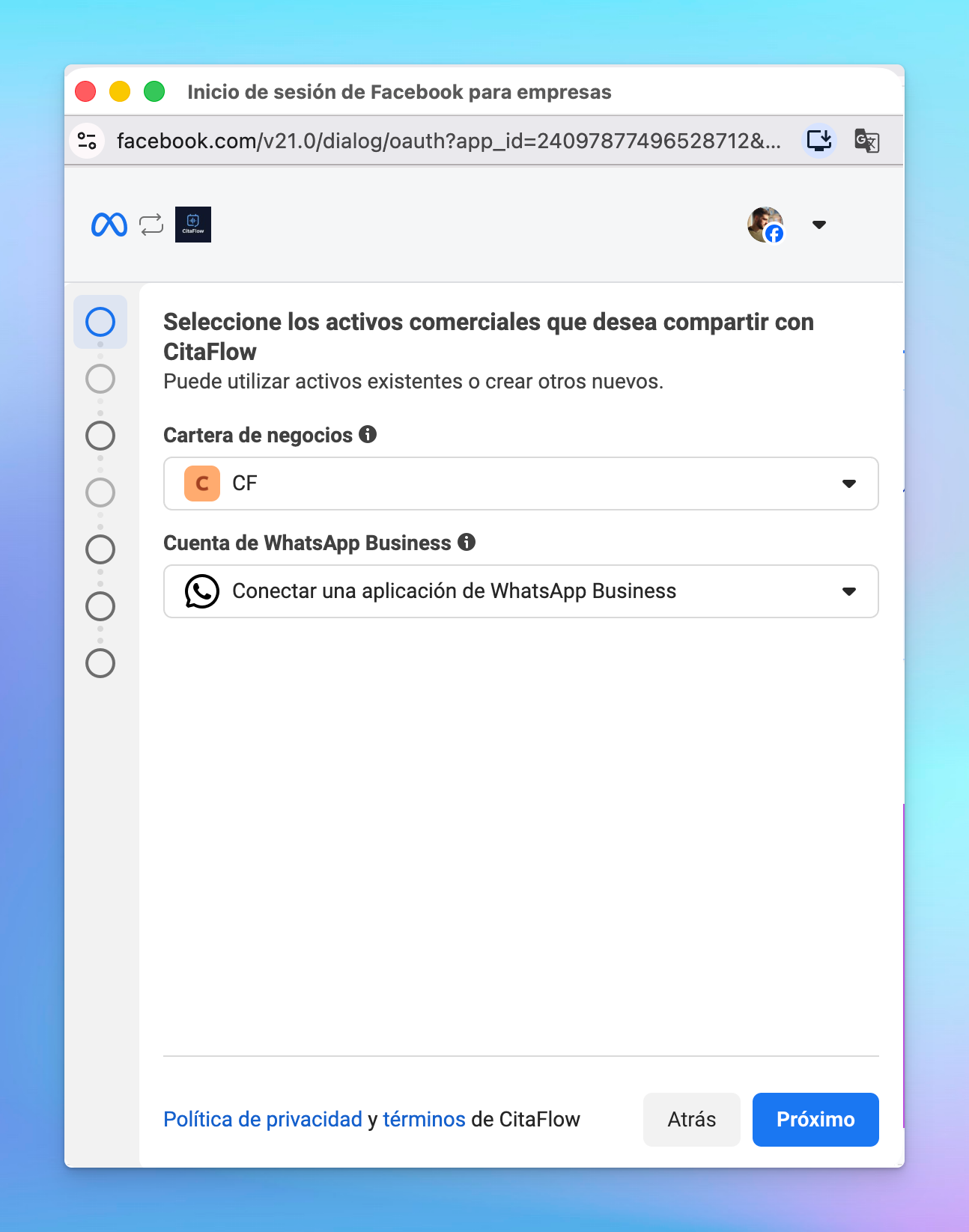Close the window with red button
This screenshot has height=1232, width=969.
point(85,91)
